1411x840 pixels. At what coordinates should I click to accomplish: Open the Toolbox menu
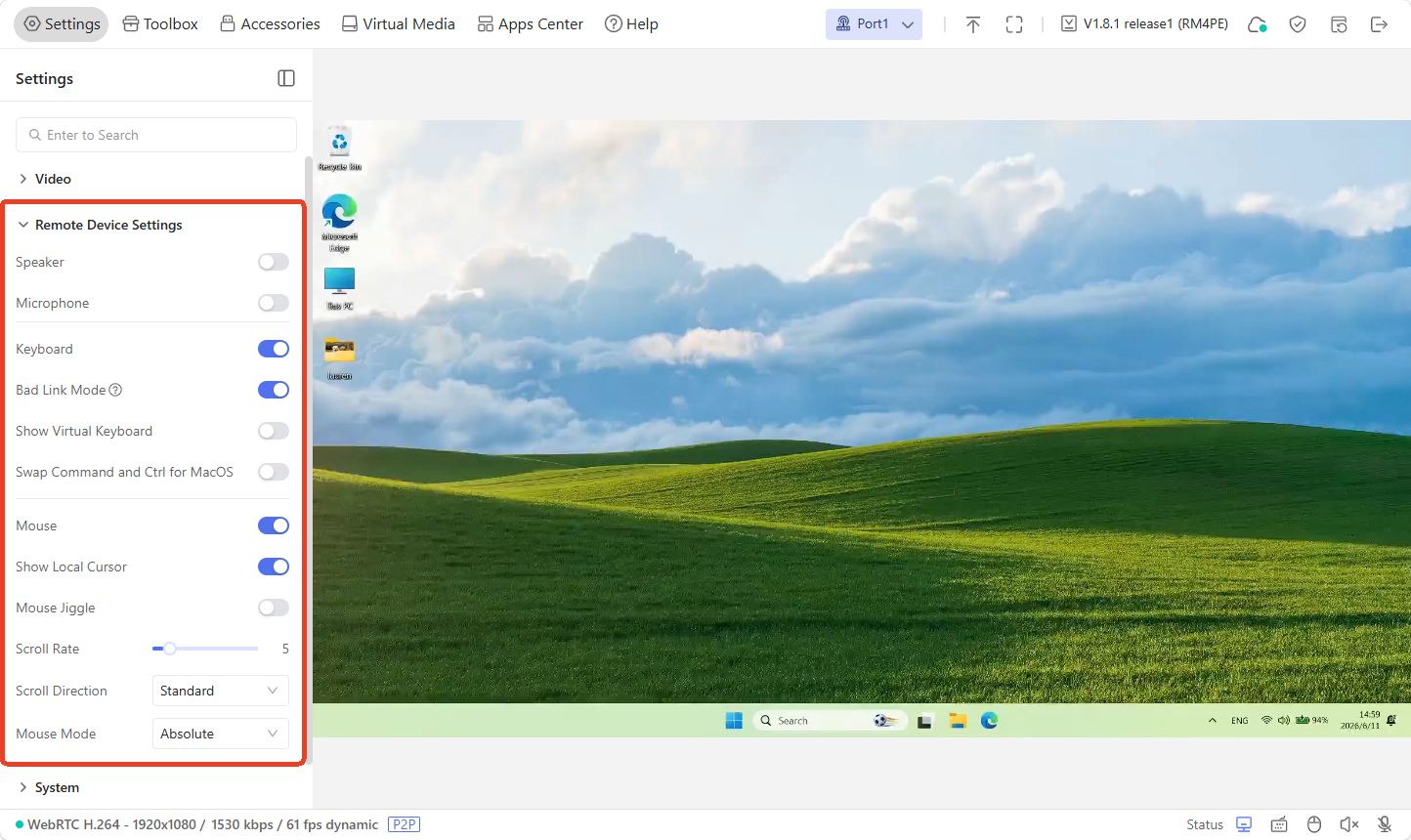[x=160, y=23]
